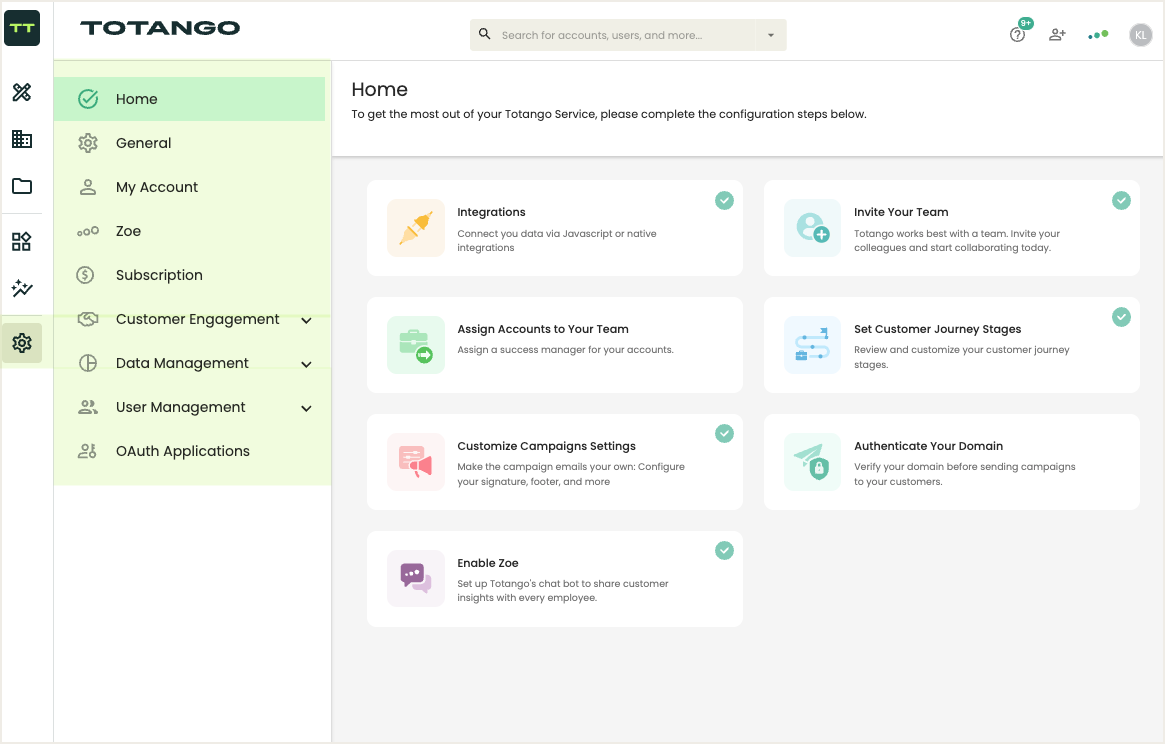The image size is (1165, 744).
Task: Click 'To get the most out of' subtitle
Action: [x=609, y=114]
